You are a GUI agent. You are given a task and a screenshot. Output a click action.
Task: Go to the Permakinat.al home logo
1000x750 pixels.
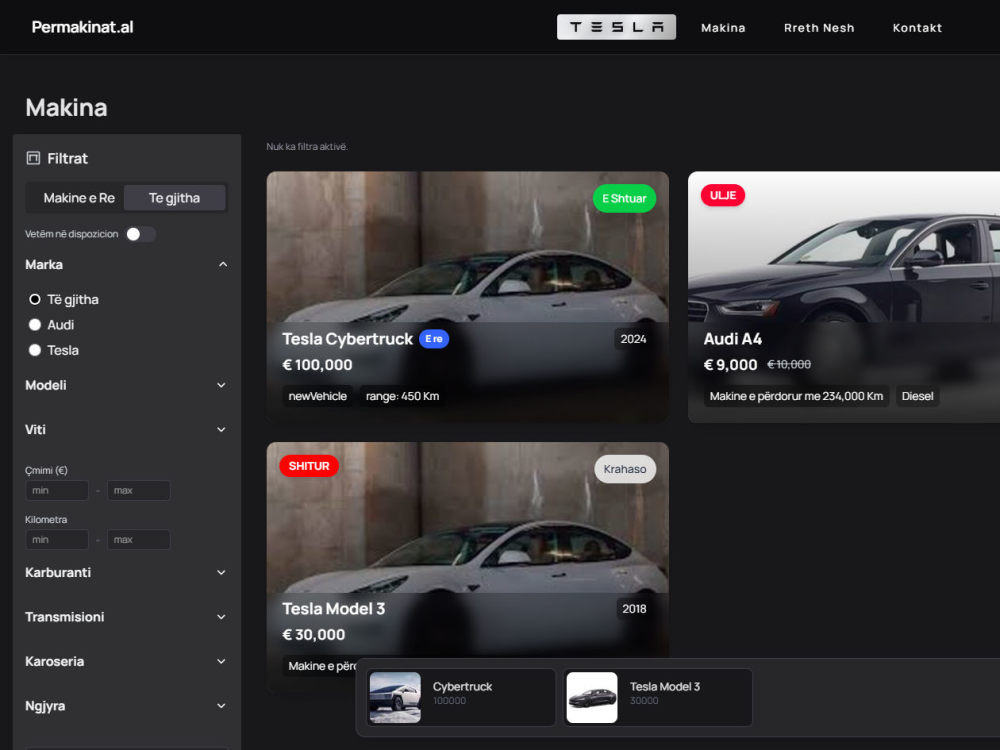point(82,27)
